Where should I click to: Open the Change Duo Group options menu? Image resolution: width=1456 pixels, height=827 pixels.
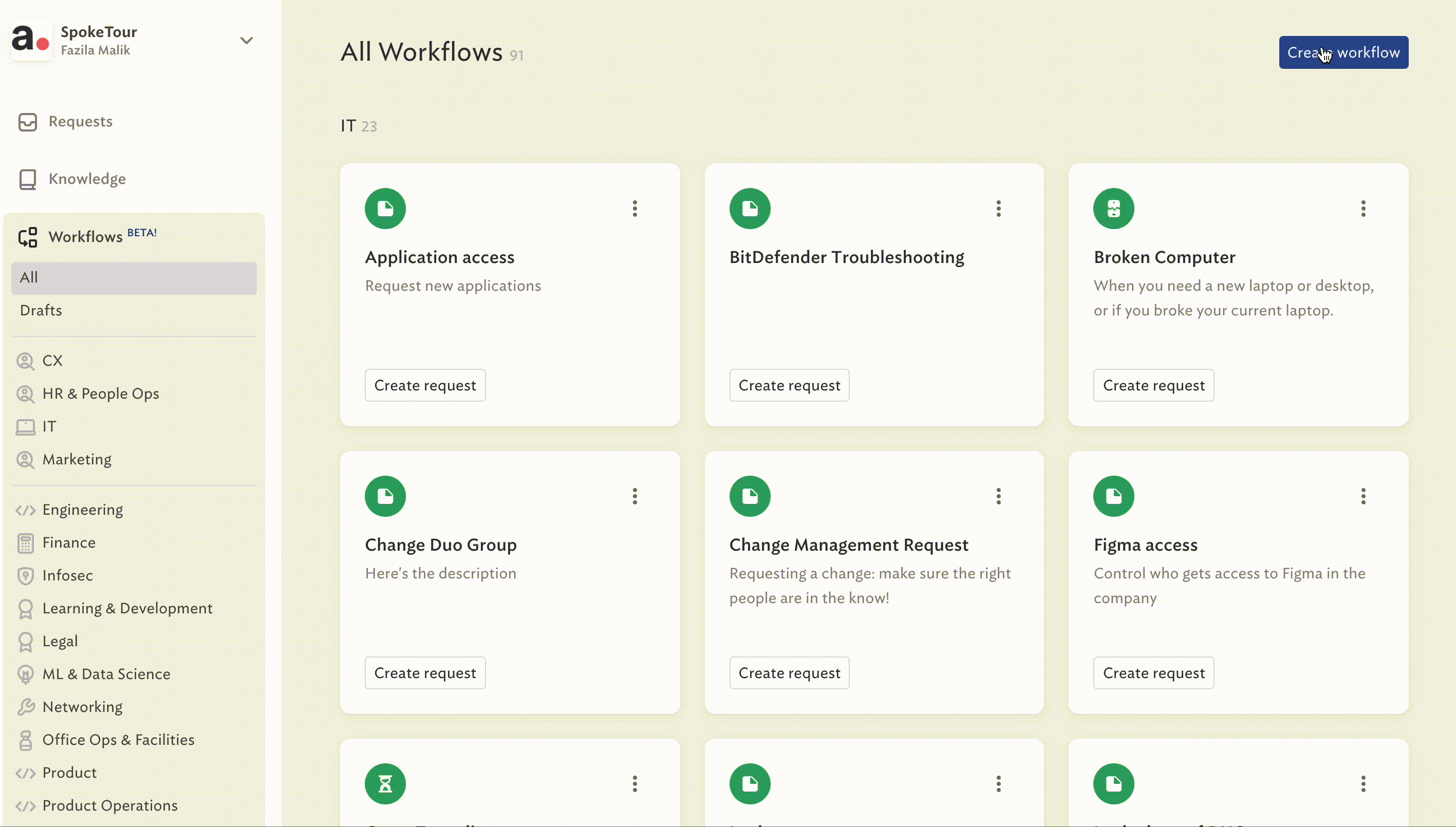pyautogui.click(x=634, y=496)
